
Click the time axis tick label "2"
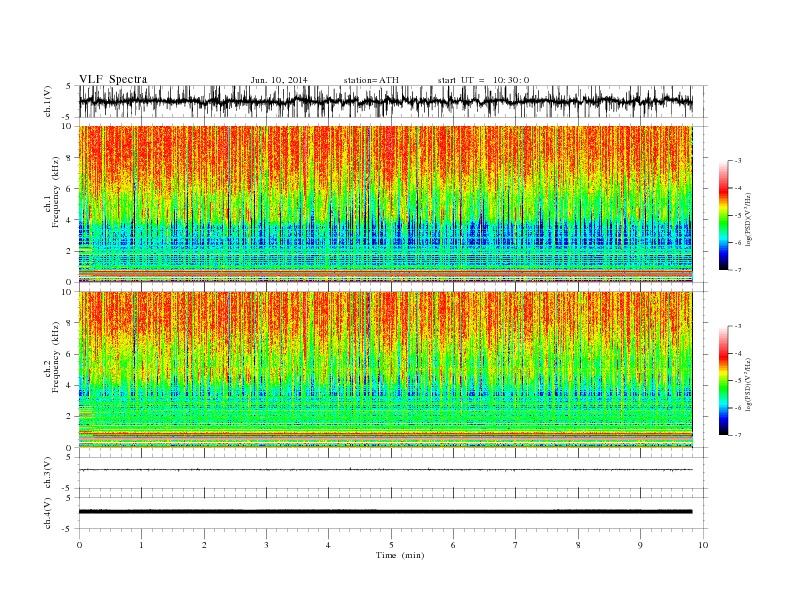[x=204, y=545]
